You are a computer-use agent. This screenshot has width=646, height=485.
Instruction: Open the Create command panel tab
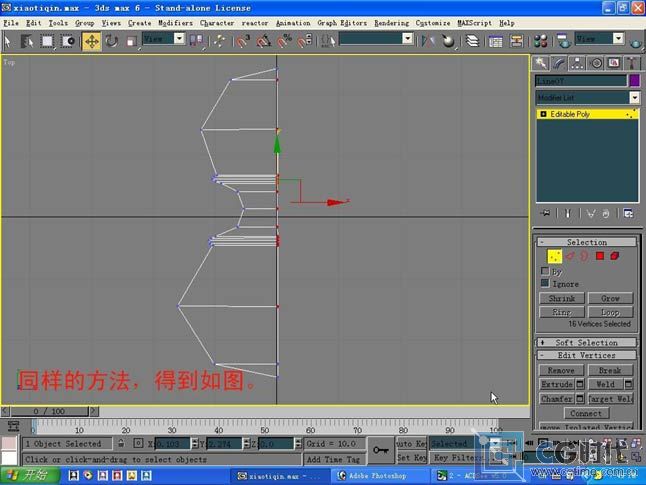coord(540,63)
